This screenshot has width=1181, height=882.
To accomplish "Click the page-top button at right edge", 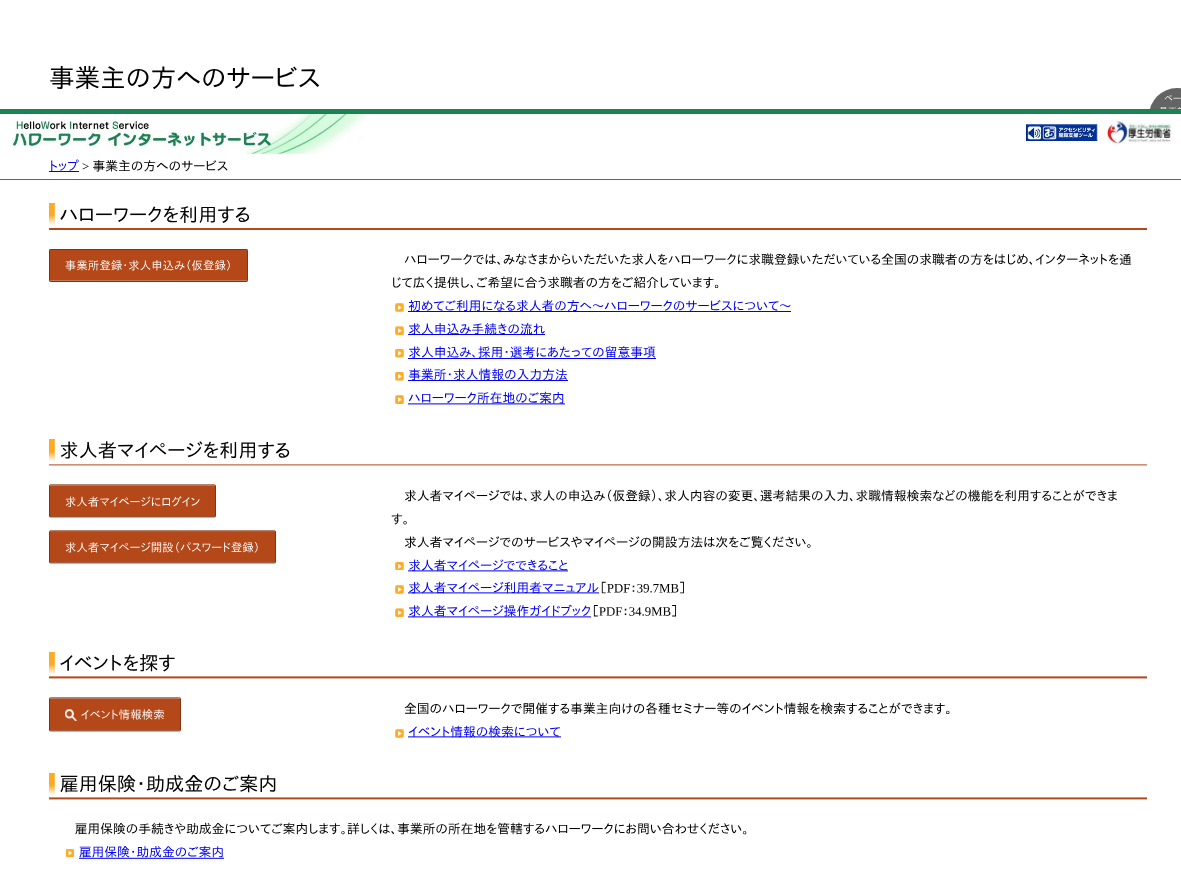I will [x=1167, y=99].
